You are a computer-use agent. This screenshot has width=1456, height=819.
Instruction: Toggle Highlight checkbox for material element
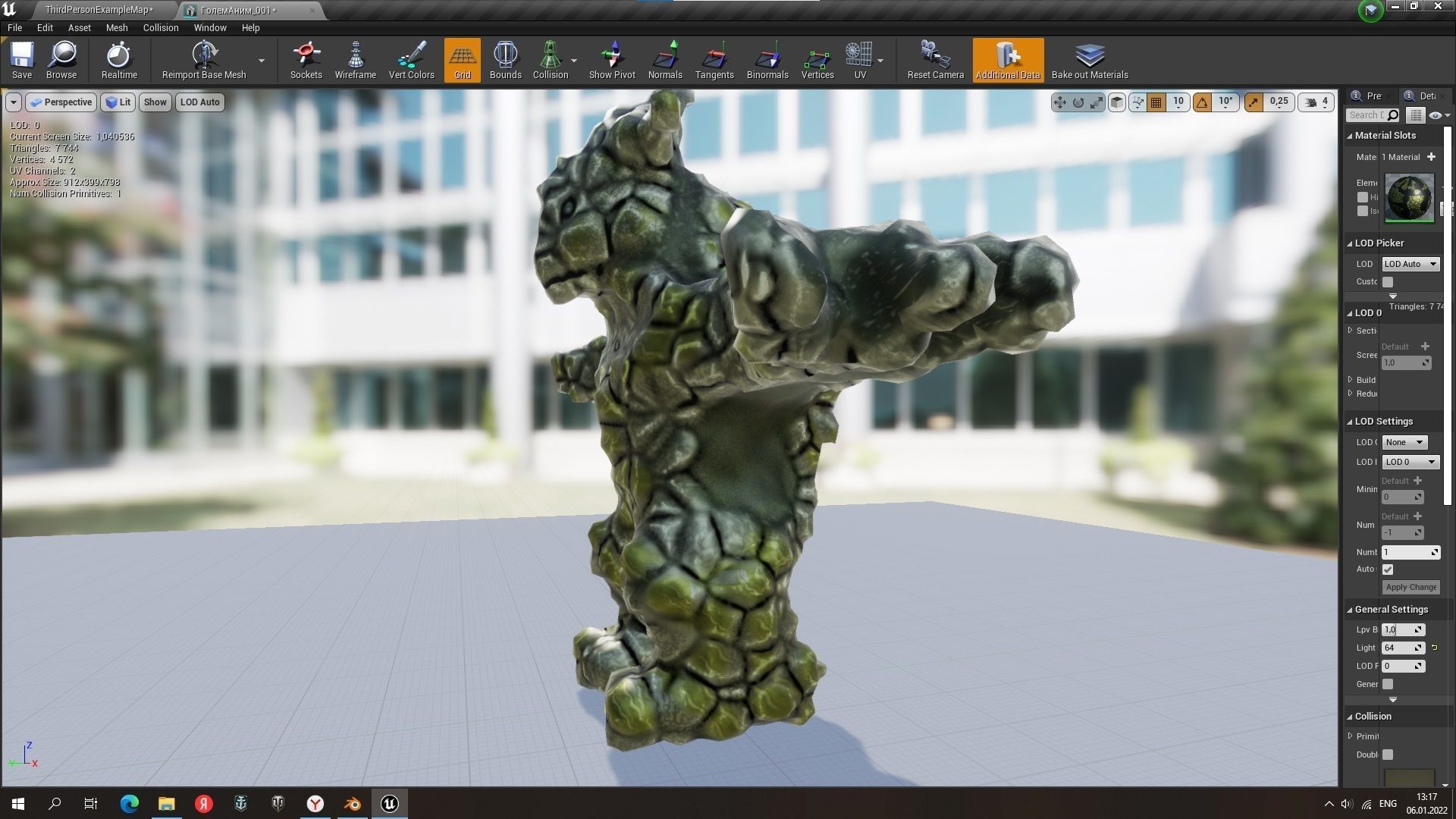coord(1363,197)
